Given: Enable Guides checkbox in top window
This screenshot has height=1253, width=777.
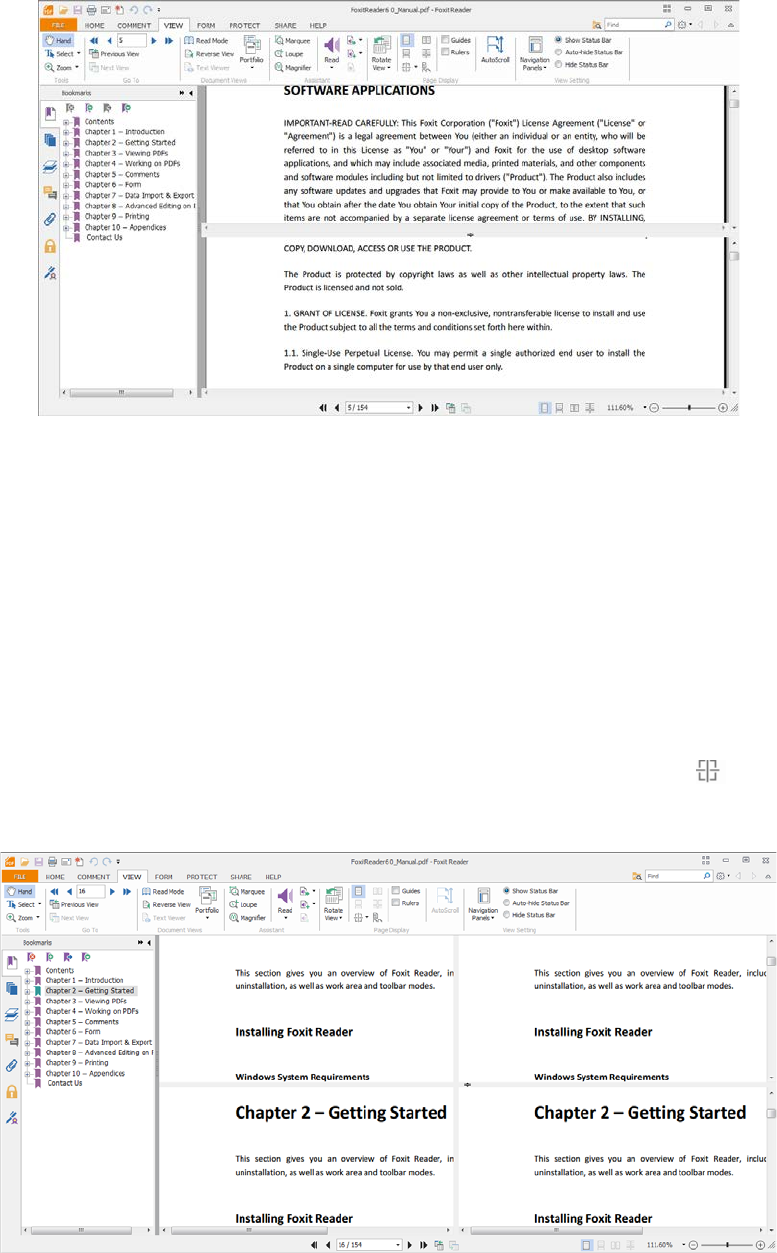Looking at the screenshot, I should pyautogui.click(x=456, y=40).
